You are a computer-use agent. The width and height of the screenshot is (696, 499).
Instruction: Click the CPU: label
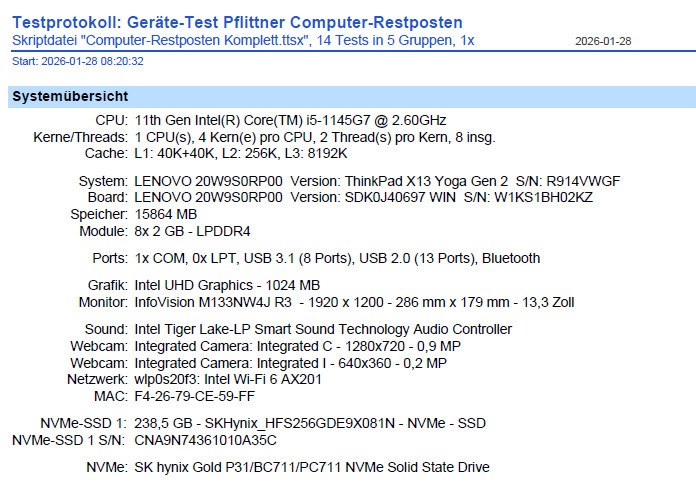point(111,120)
